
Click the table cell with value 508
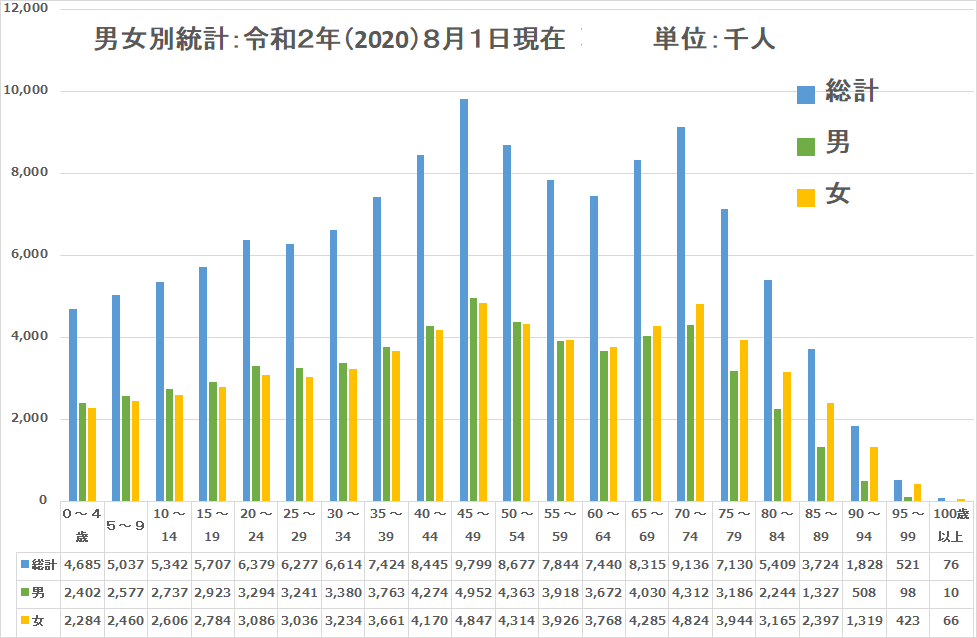pyautogui.click(x=864, y=593)
